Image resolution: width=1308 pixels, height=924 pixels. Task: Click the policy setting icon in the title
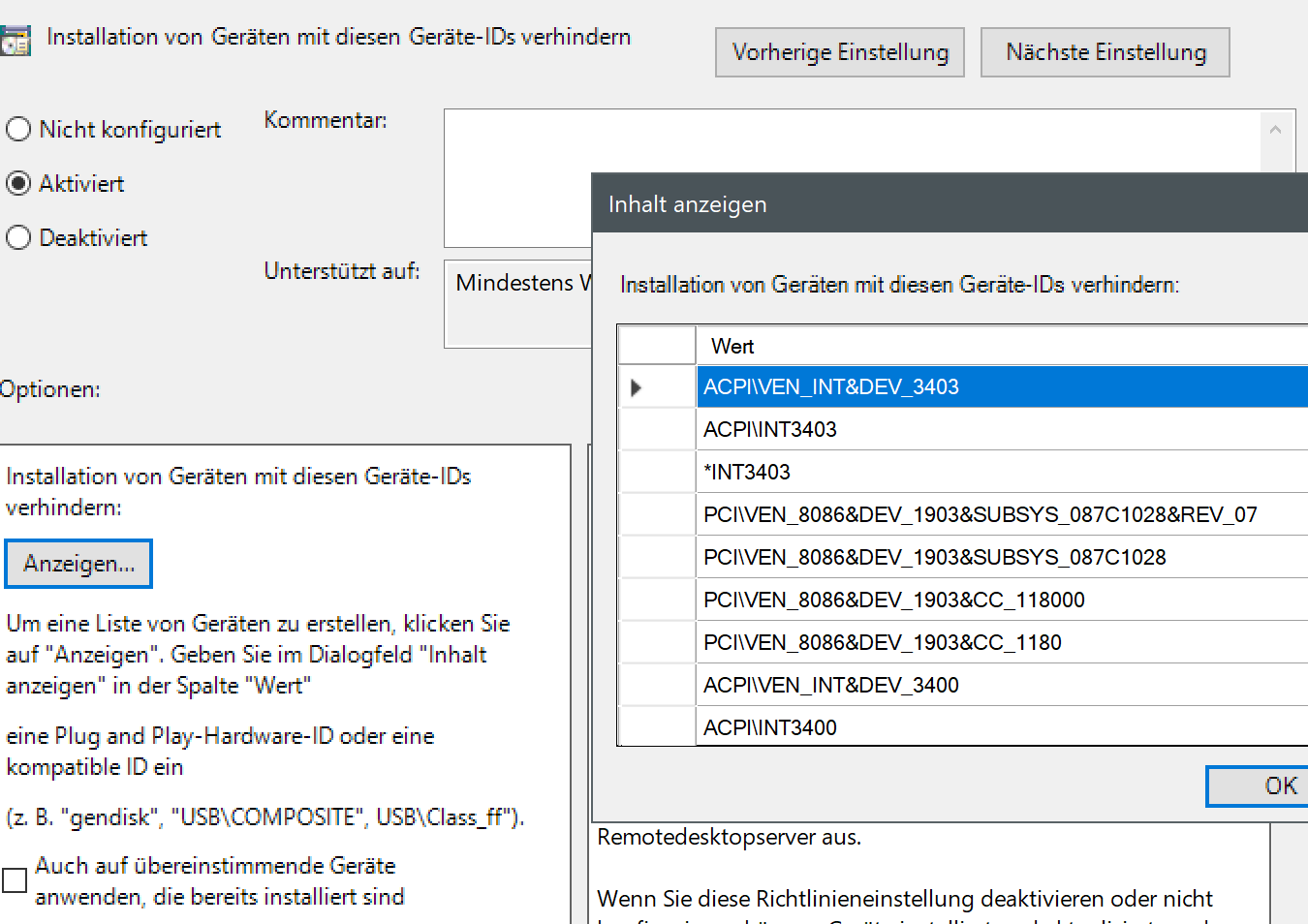click(x=15, y=42)
